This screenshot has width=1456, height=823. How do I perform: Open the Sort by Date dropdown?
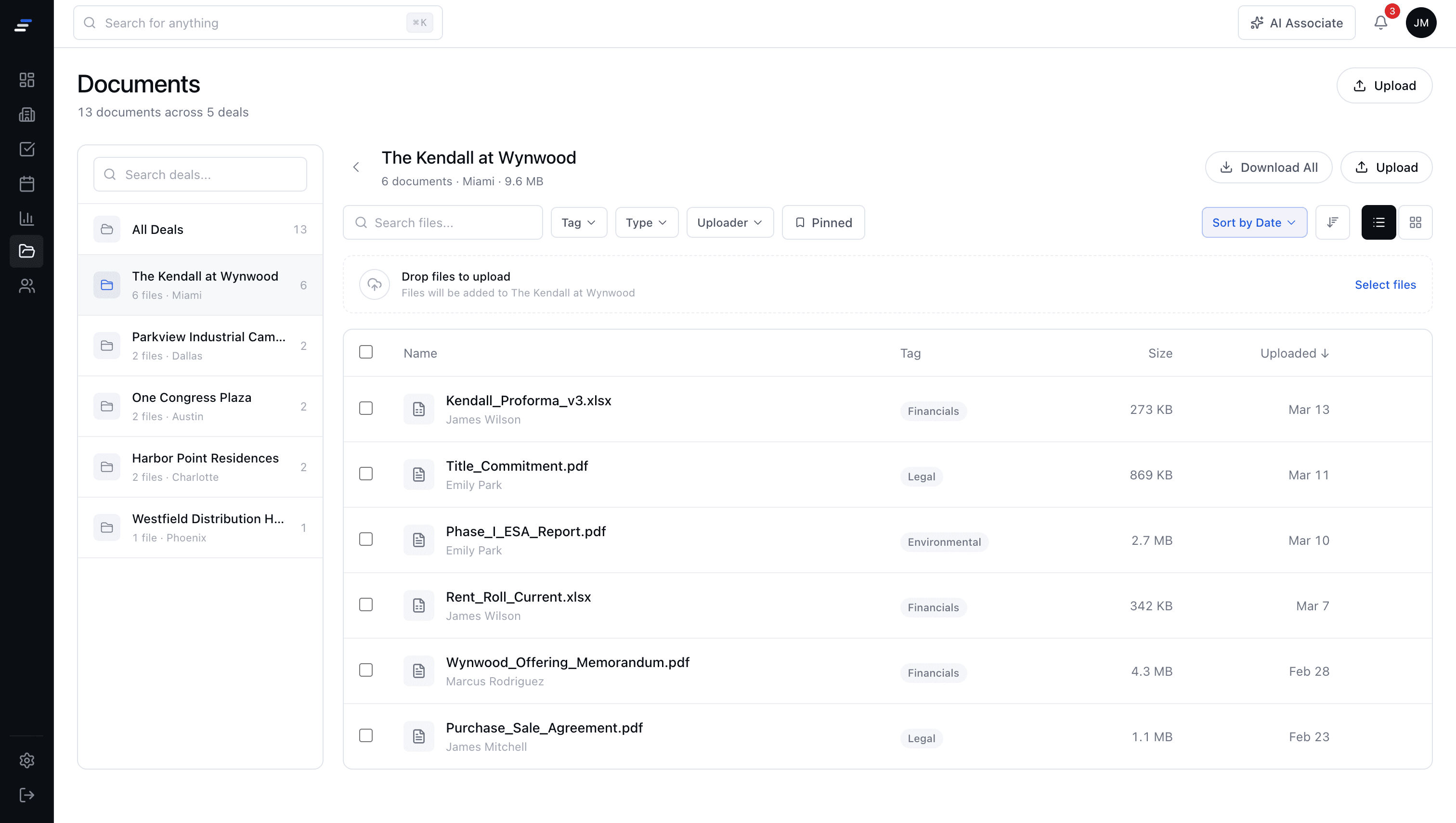pos(1254,223)
